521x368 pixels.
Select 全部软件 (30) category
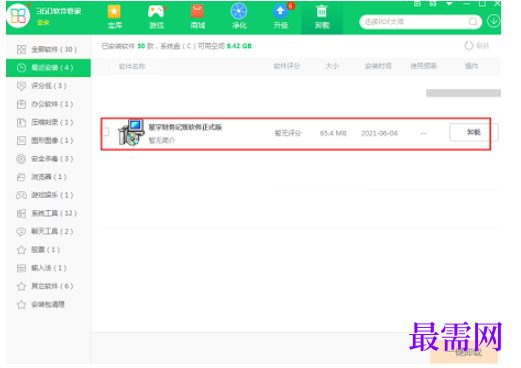(x=48, y=49)
